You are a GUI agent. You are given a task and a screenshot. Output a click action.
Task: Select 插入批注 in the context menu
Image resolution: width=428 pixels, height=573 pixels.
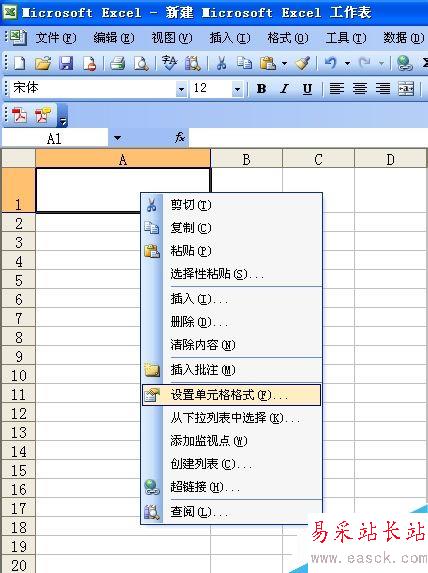(x=231, y=370)
